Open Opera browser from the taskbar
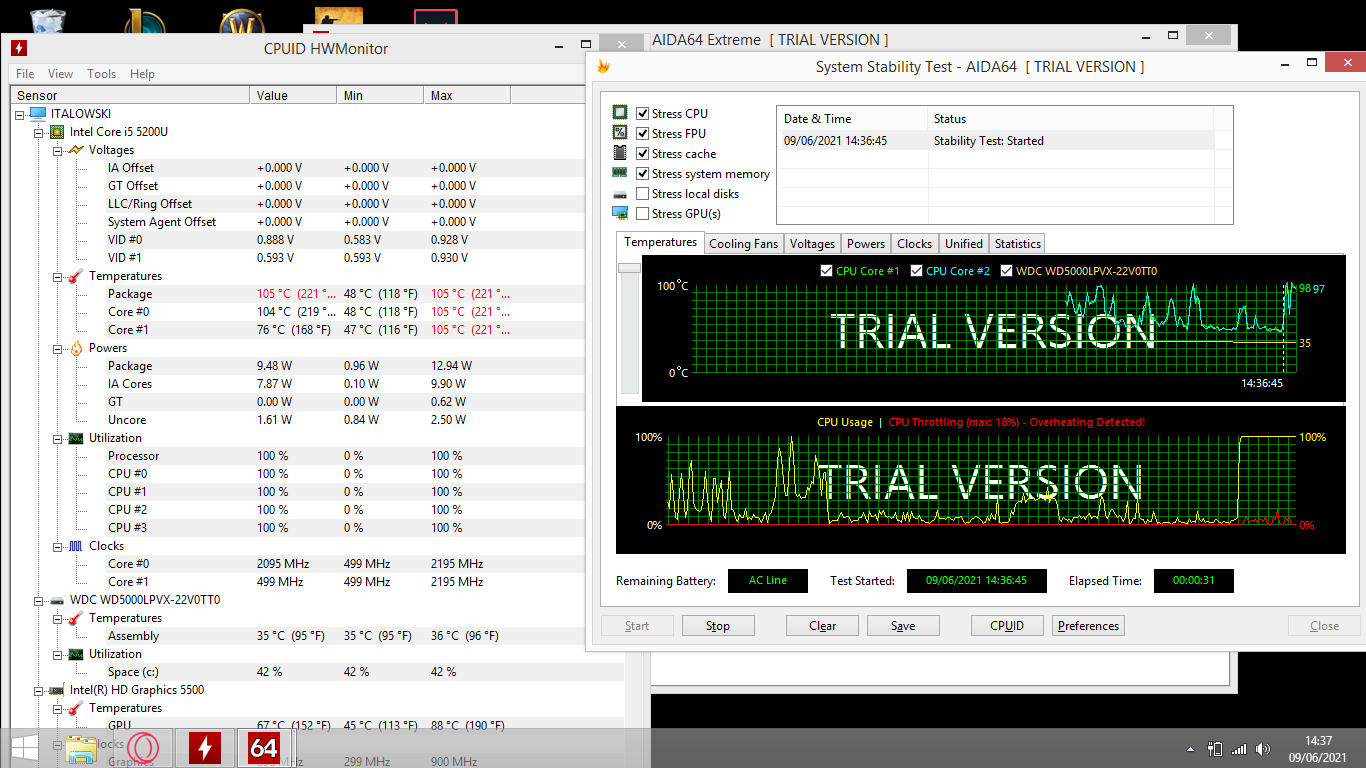Screen dimensions: 1366x768 click(143, 748)
